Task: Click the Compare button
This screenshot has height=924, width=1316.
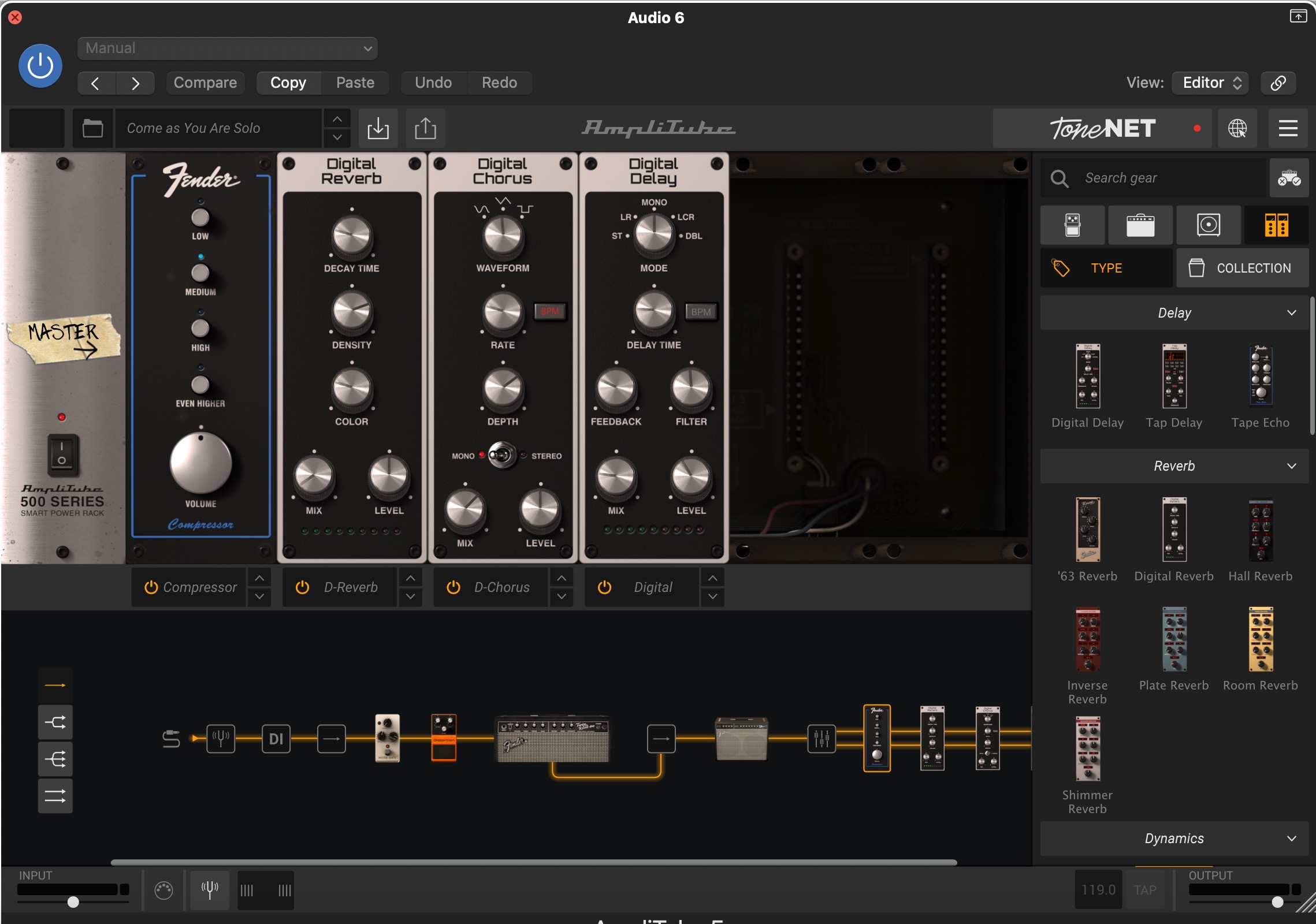Action: coord(205,83)
